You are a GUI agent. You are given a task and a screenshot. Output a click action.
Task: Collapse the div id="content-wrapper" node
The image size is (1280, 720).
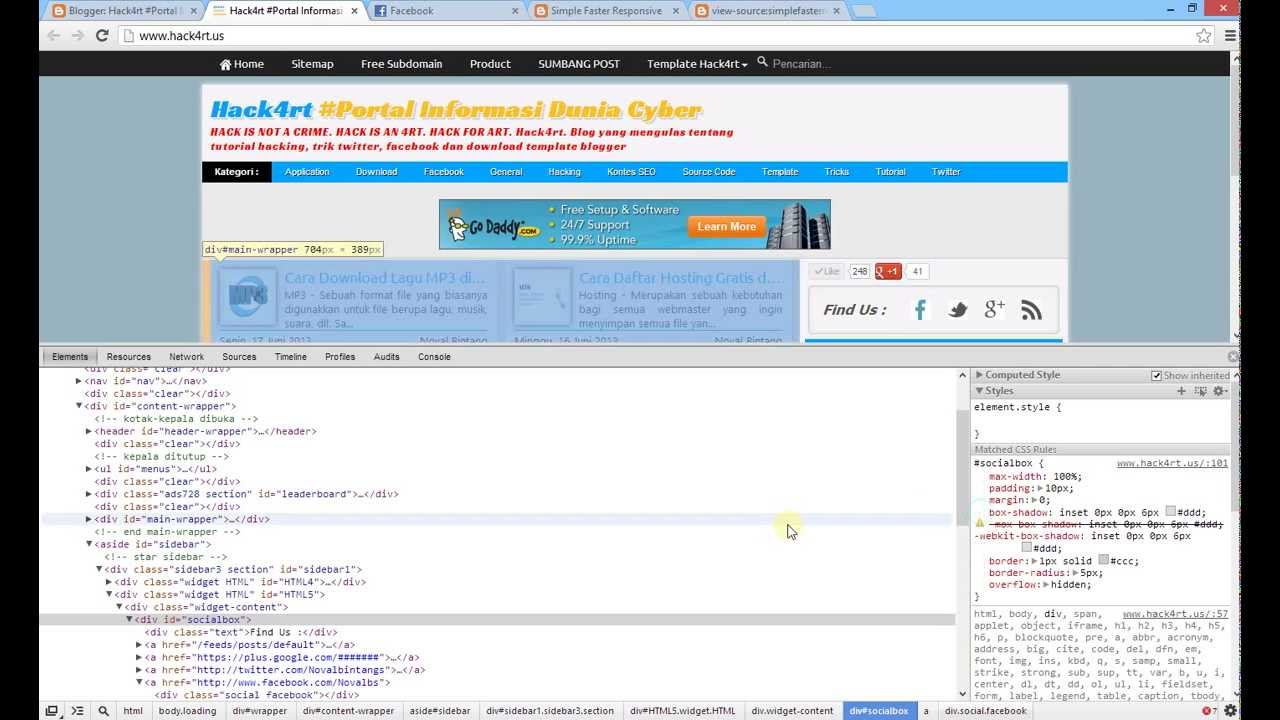79,406
